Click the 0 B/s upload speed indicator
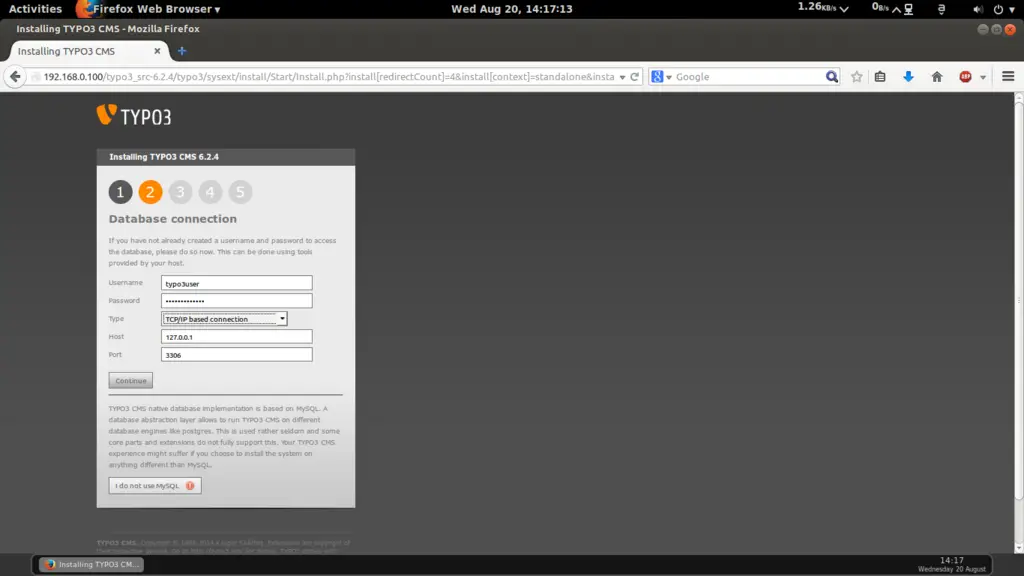Image resolution: width=1024 pixels, height=576 pixels. pos(886,8)
